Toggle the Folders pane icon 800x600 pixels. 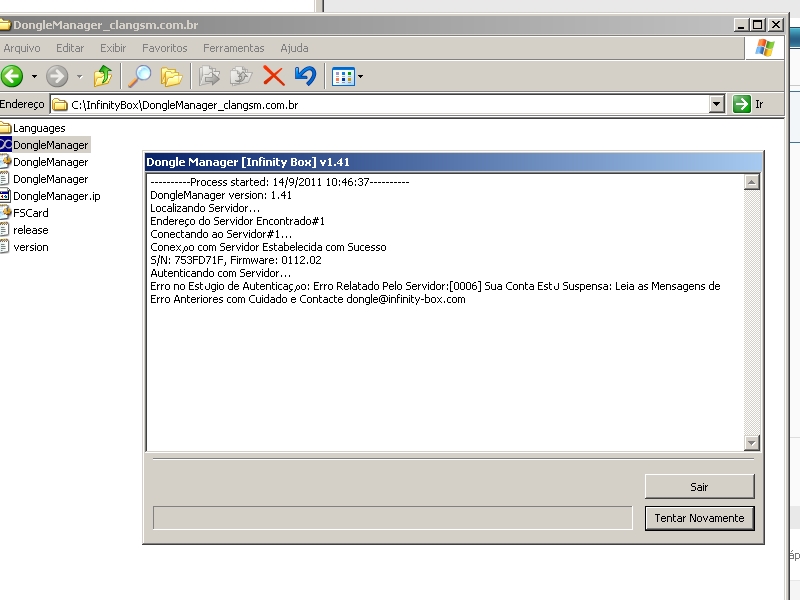coord(171,77)
